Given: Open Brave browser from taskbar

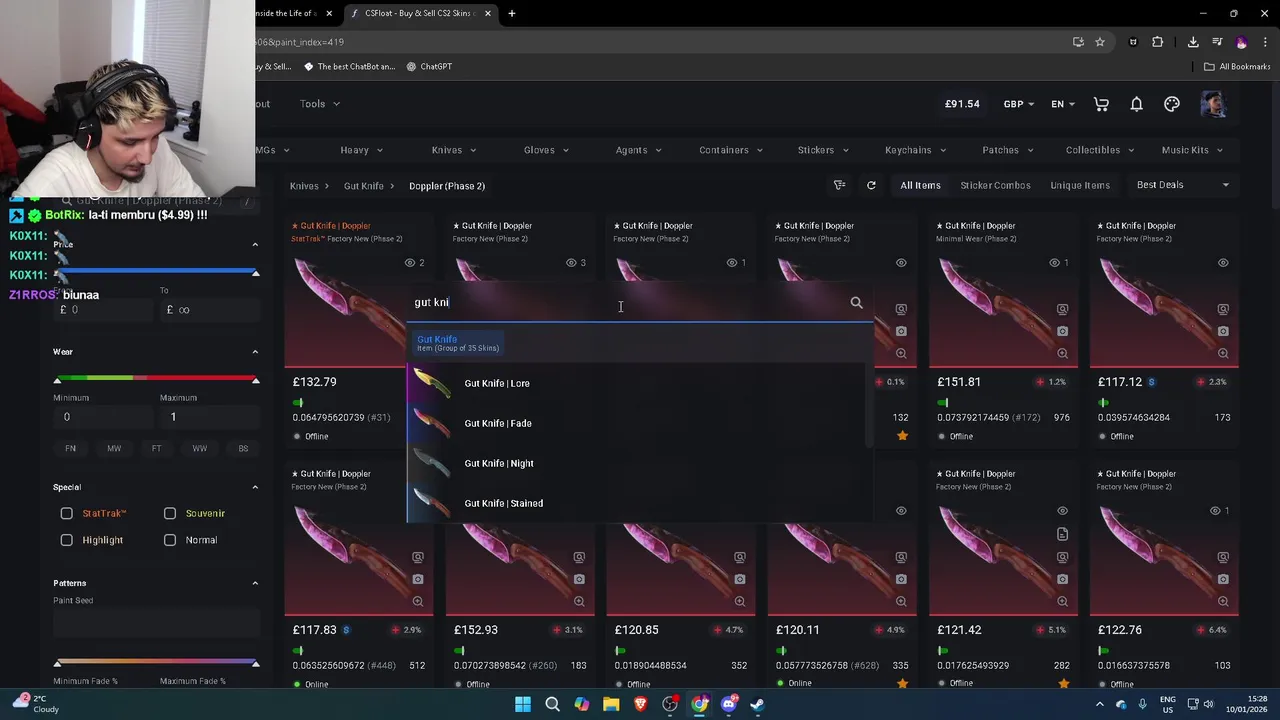Looking at the screenshot, I should coord(641,704).
